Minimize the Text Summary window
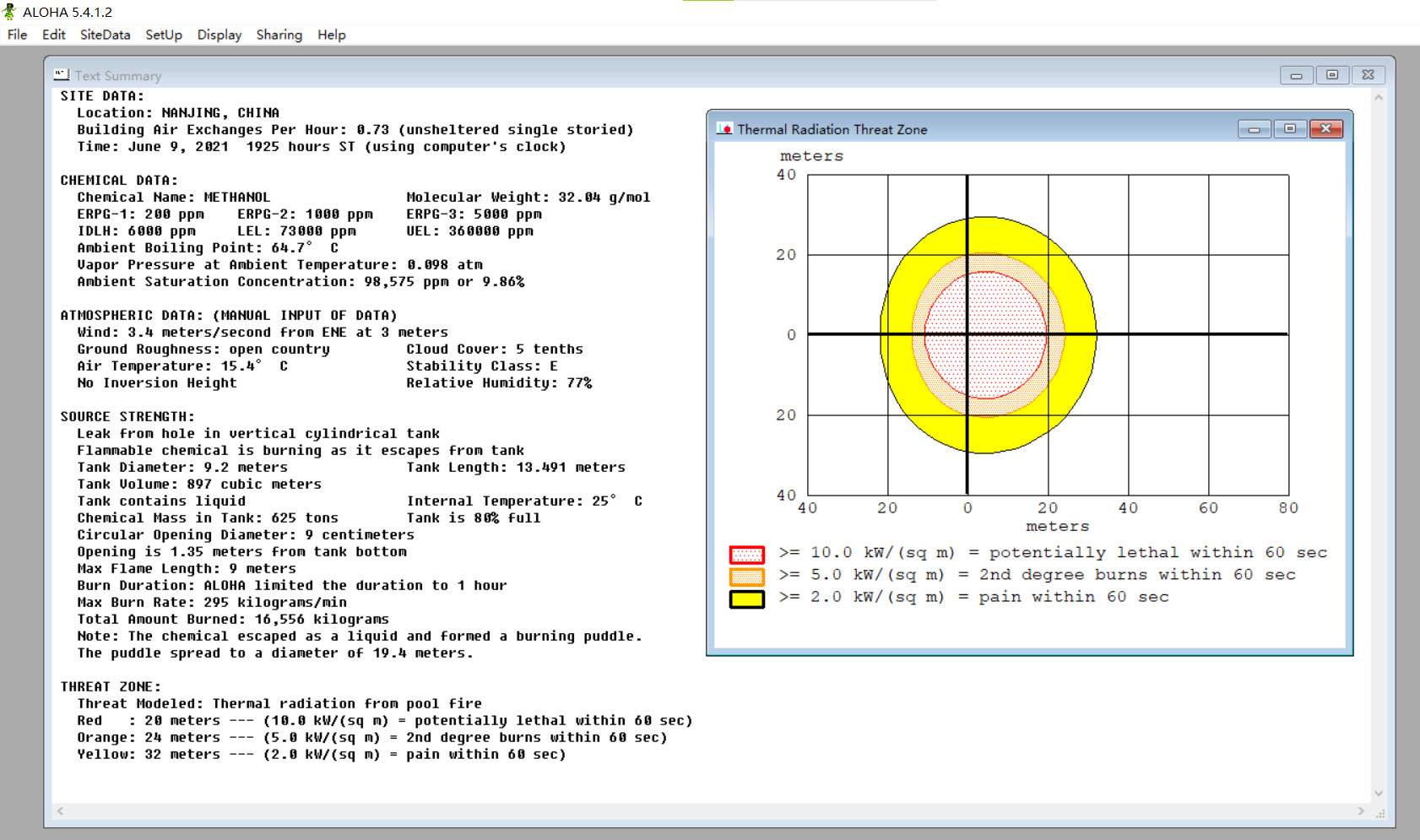Screen dimensions: 1420x840 coord(1296,75)
